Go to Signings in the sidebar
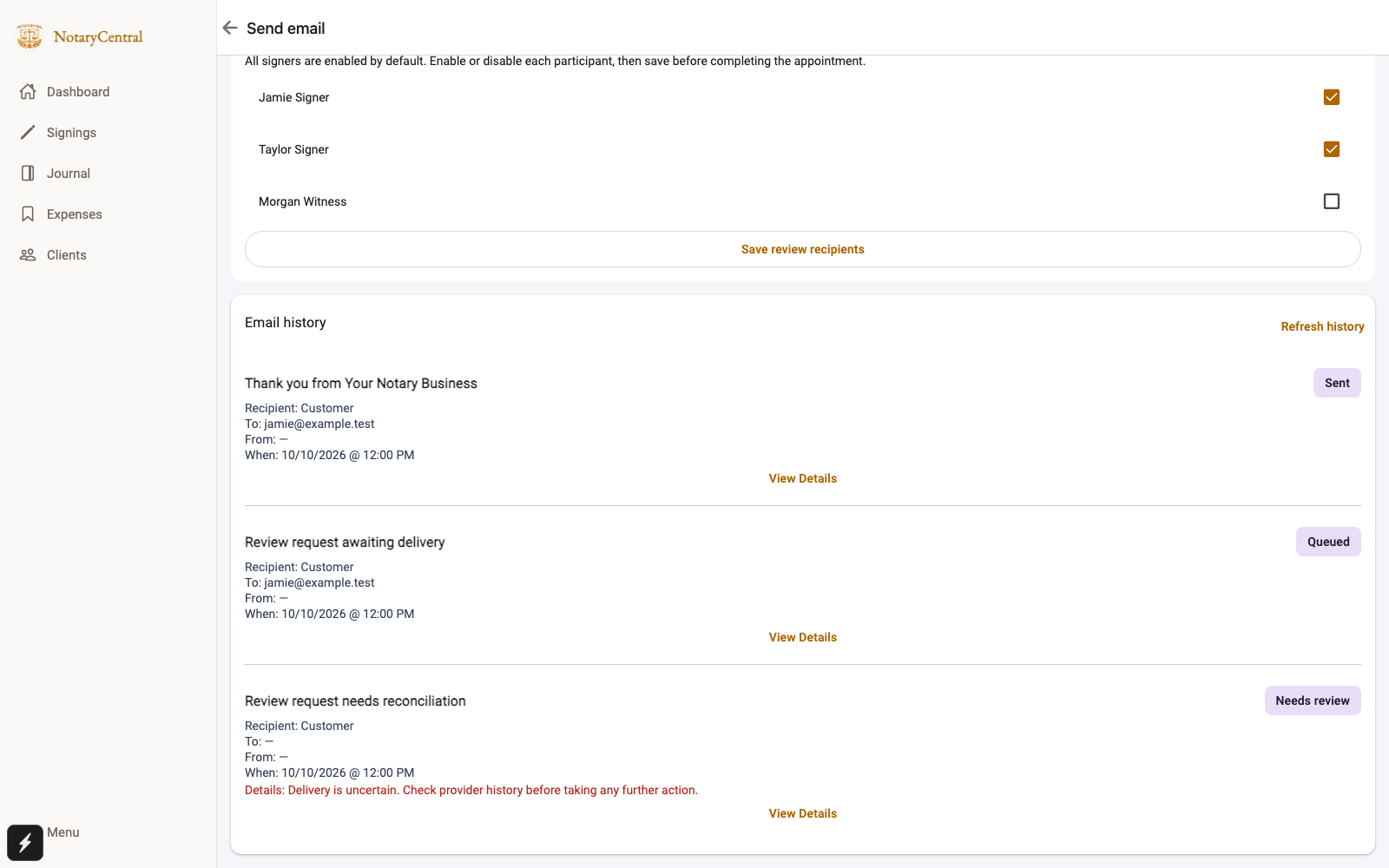 tap(71, 133)
